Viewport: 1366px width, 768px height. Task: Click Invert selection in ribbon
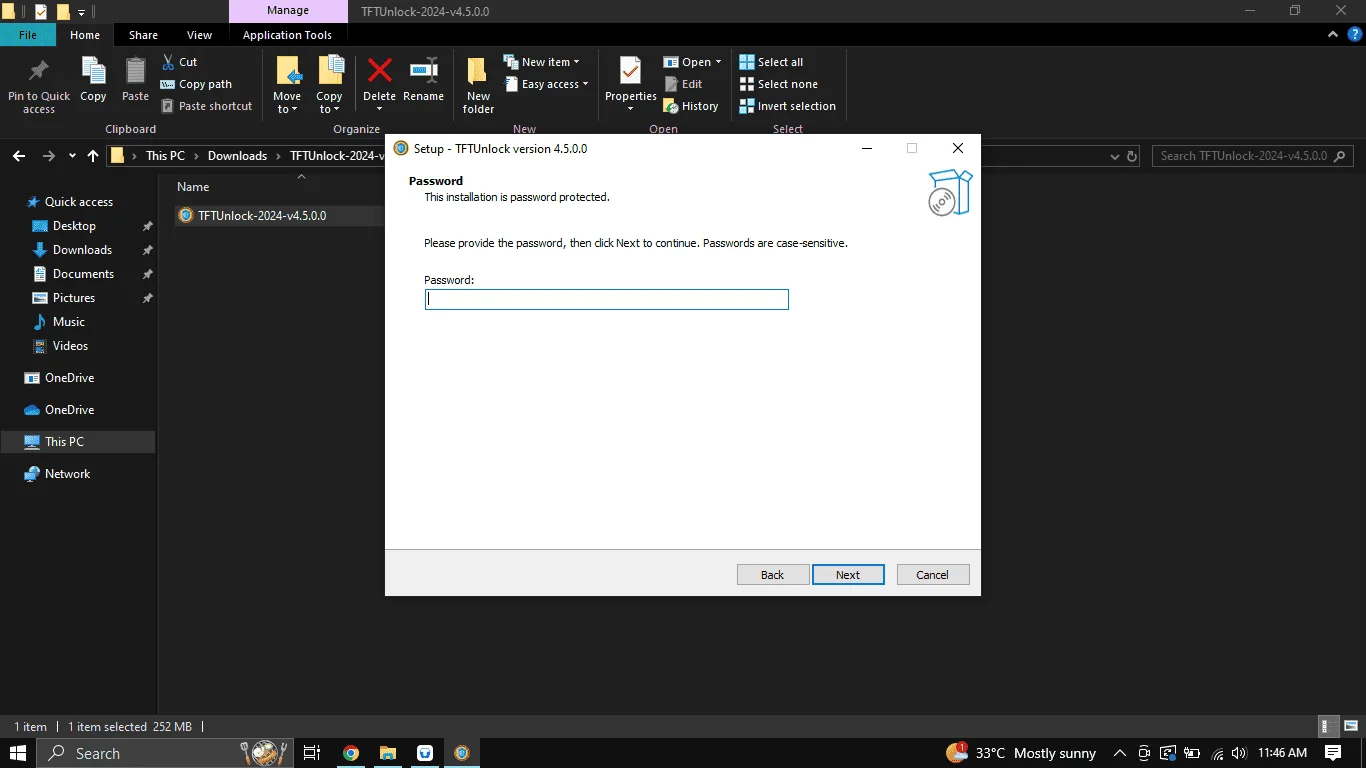[787, 106]
